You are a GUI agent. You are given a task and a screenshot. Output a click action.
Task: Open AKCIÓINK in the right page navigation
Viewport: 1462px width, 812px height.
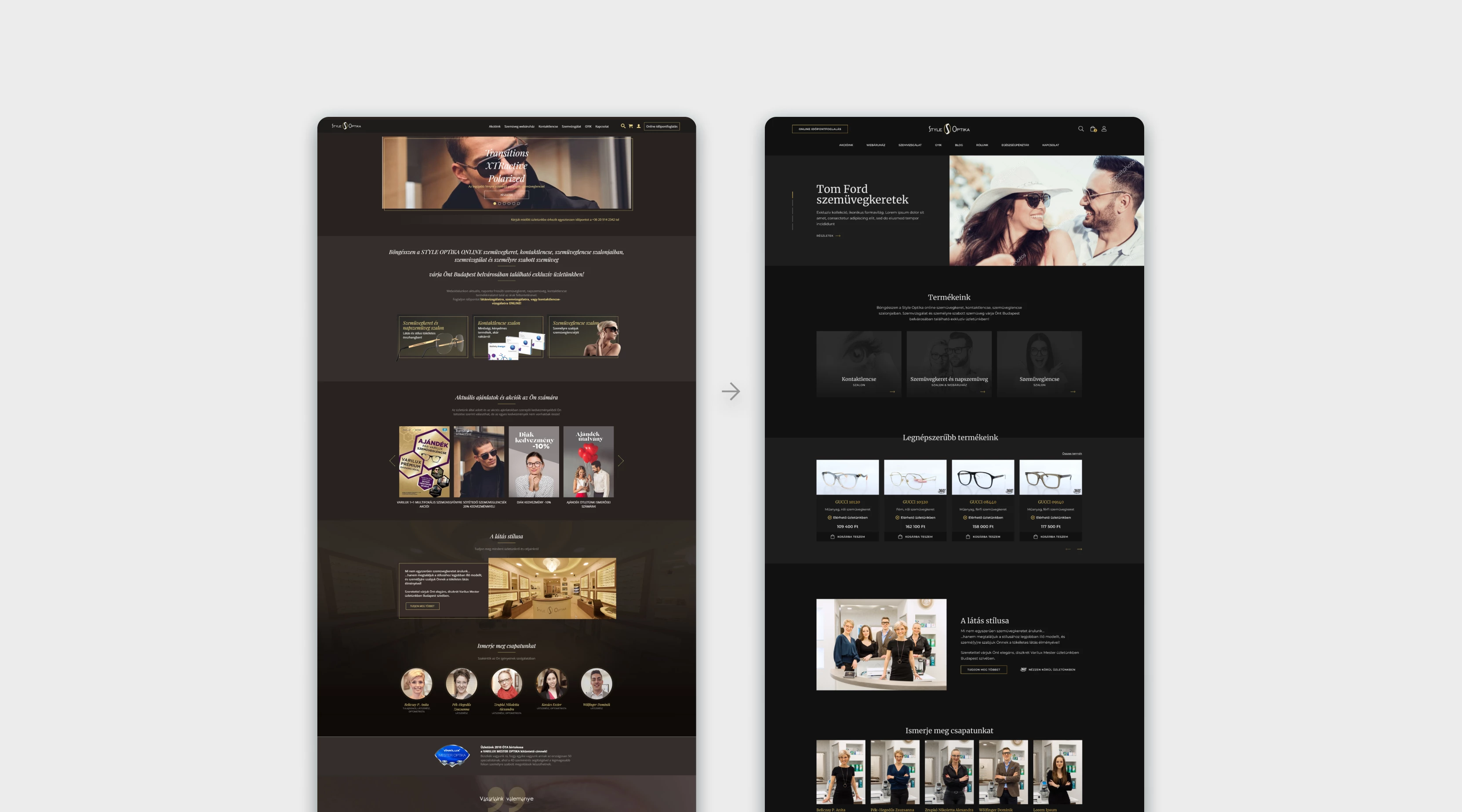click(x=846, y=145)
